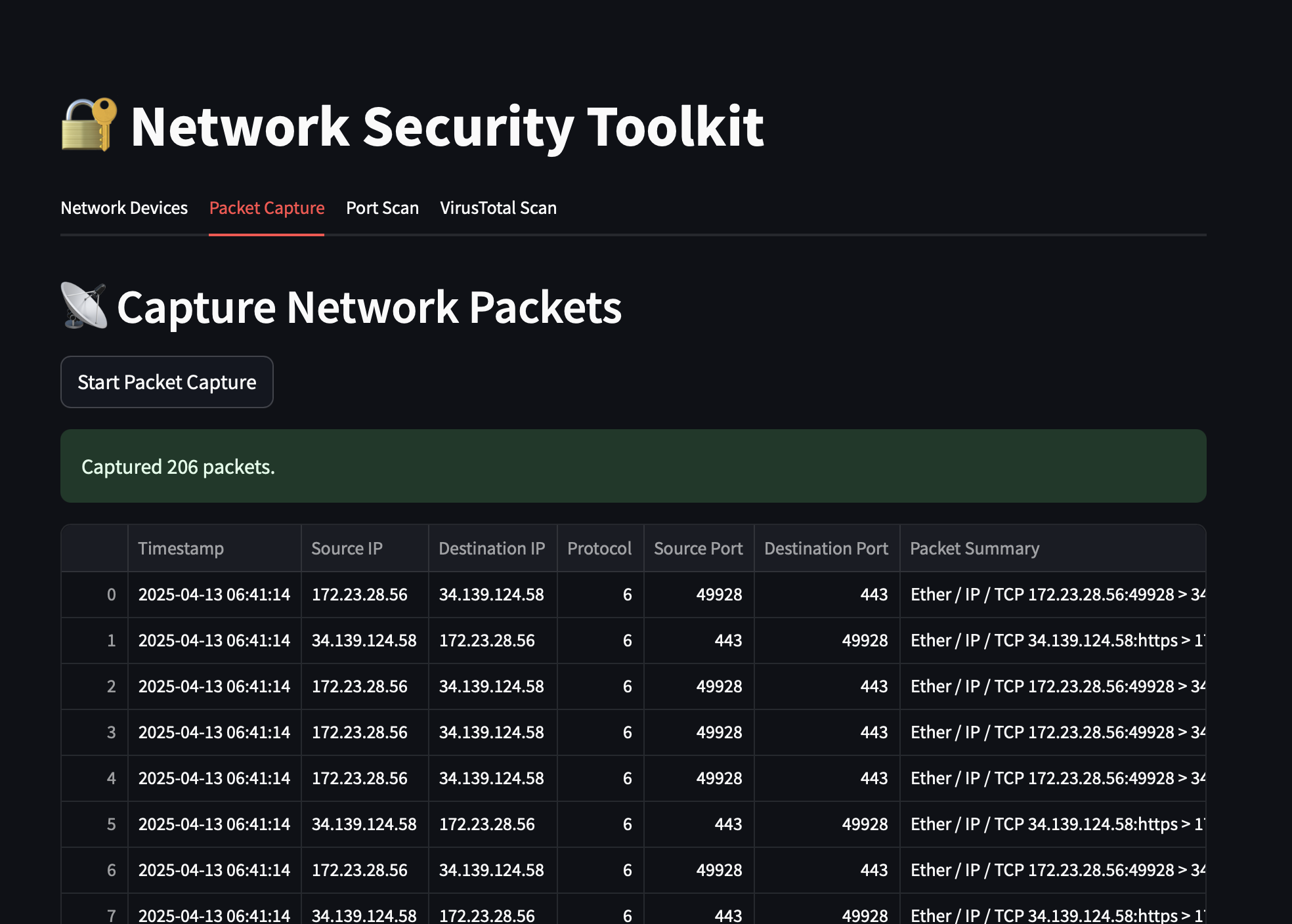The image size is (1292, 924).
Task: Sort by the Source IP column header
Action: click(347, 549)
